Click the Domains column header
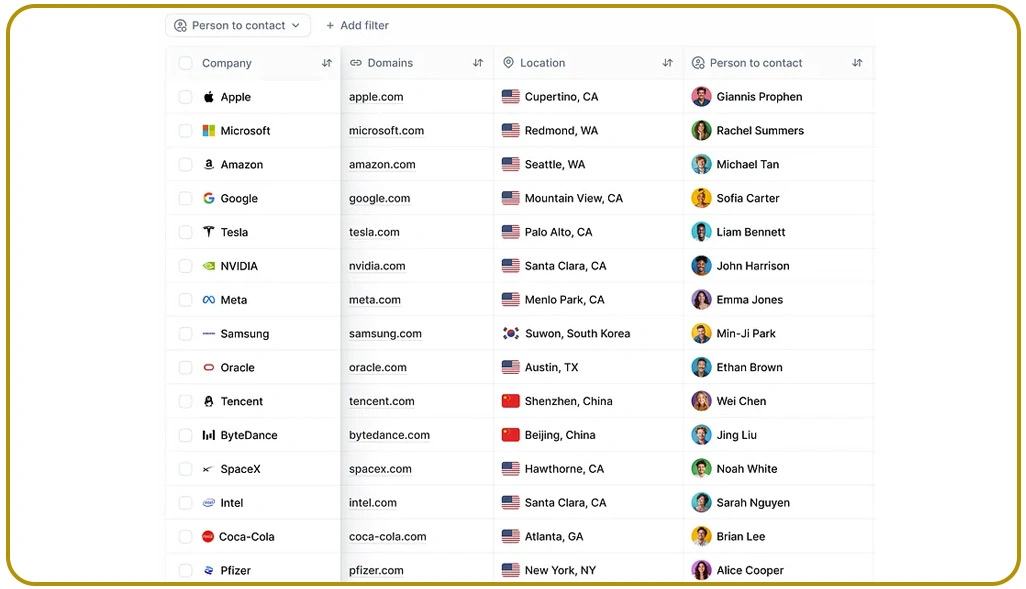 pos(390,63)
